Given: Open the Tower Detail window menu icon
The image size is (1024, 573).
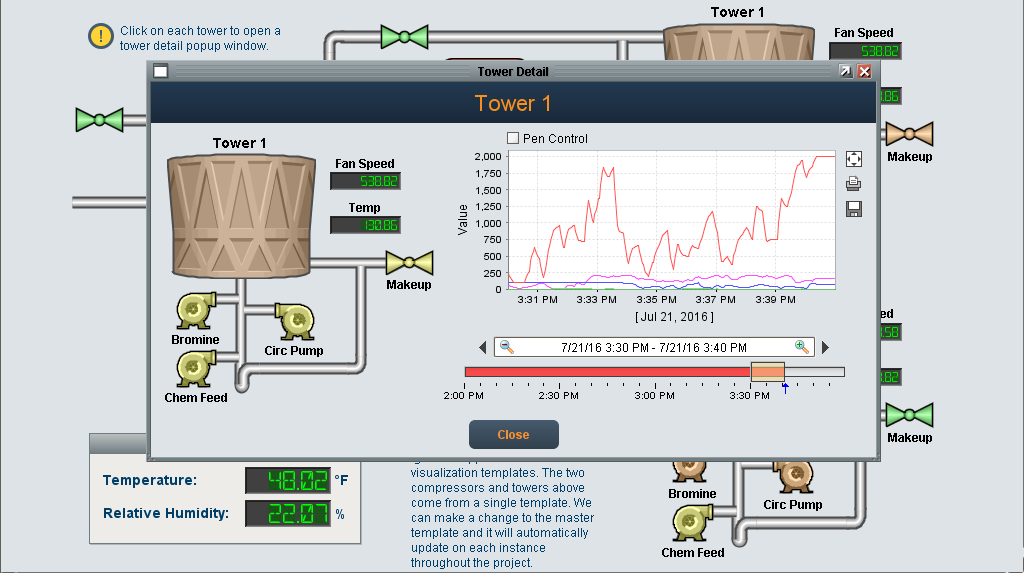Looking at the screenshot, I should (160, 71).
